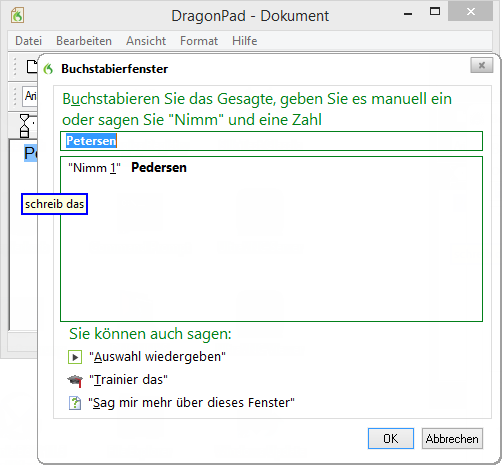Click "Sag mir mehr über dieses Fenster"
The width and height of the screenshot is (502, 465).
tap(191, 403)
